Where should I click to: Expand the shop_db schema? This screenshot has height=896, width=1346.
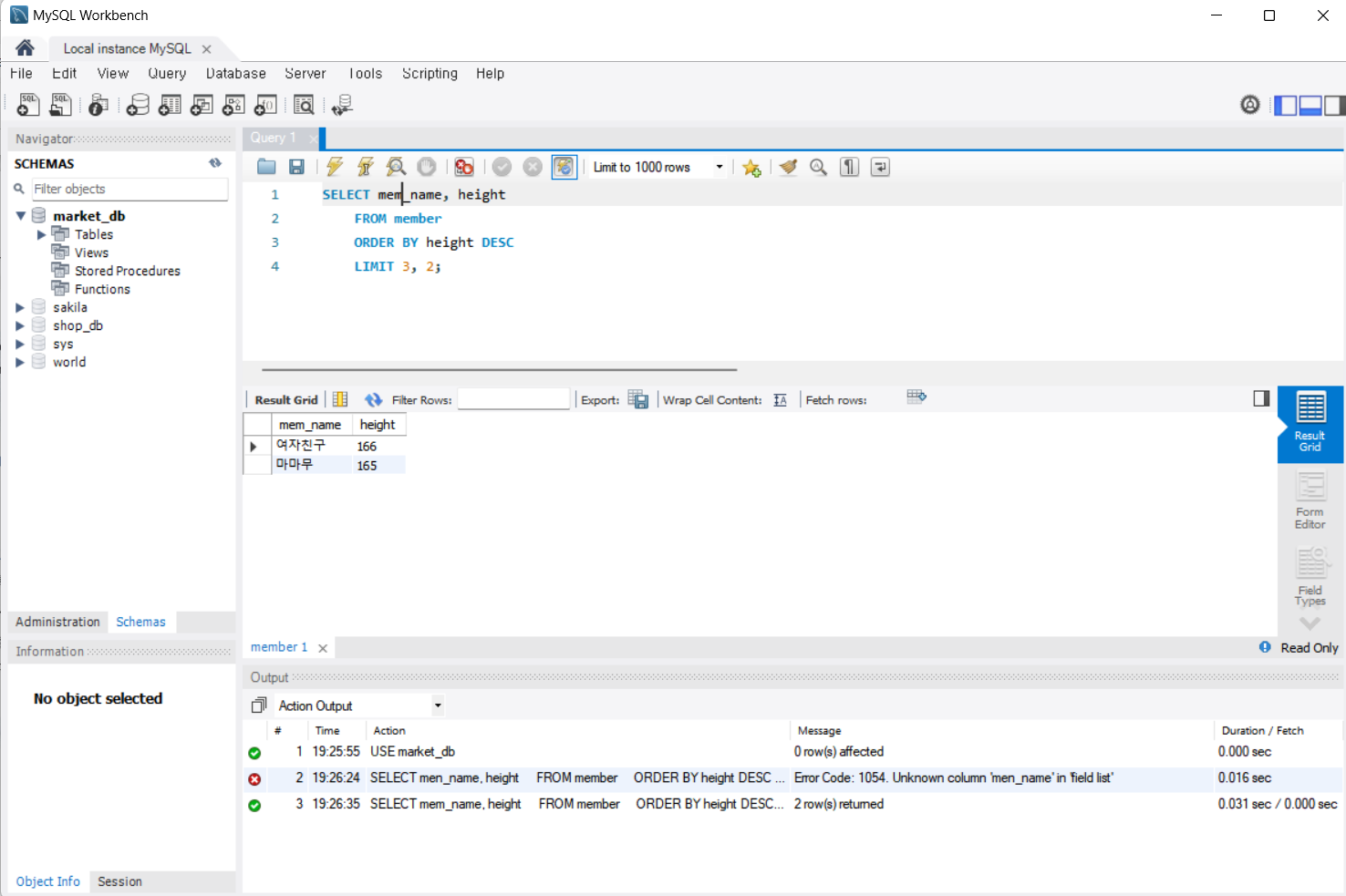20,325
